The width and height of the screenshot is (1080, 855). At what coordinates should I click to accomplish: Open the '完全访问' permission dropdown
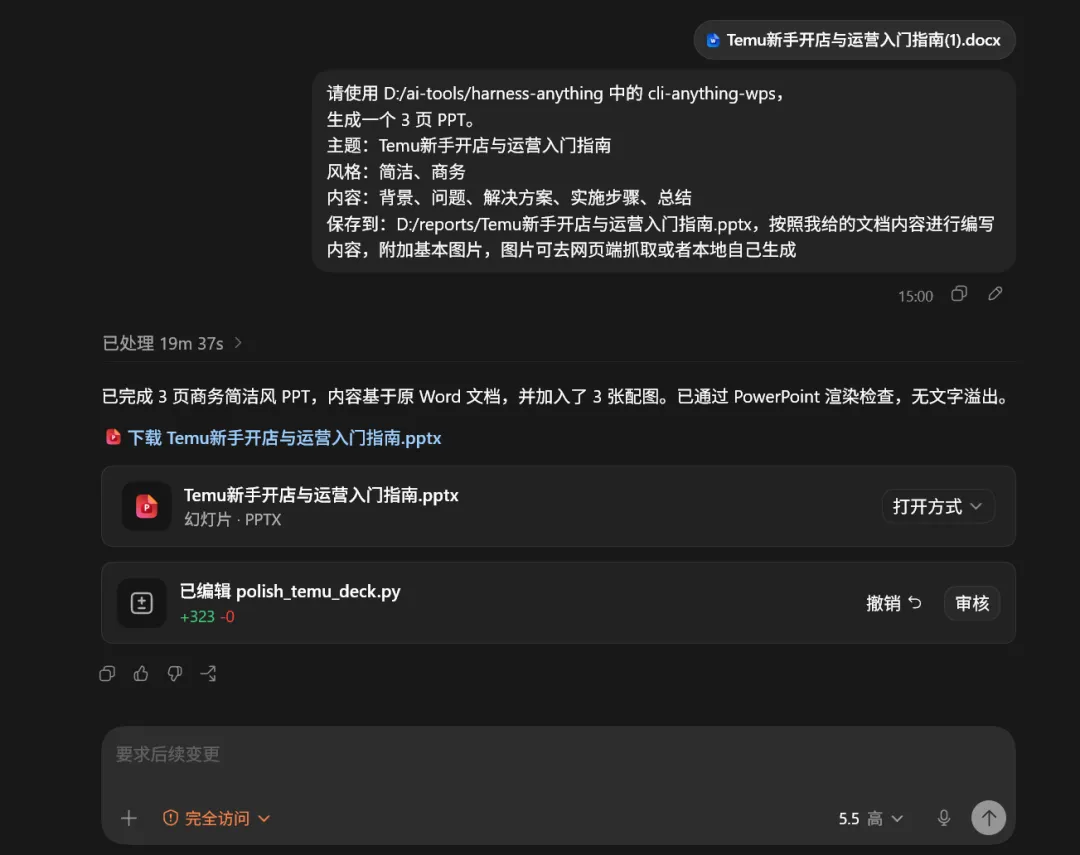pos(216,818)
